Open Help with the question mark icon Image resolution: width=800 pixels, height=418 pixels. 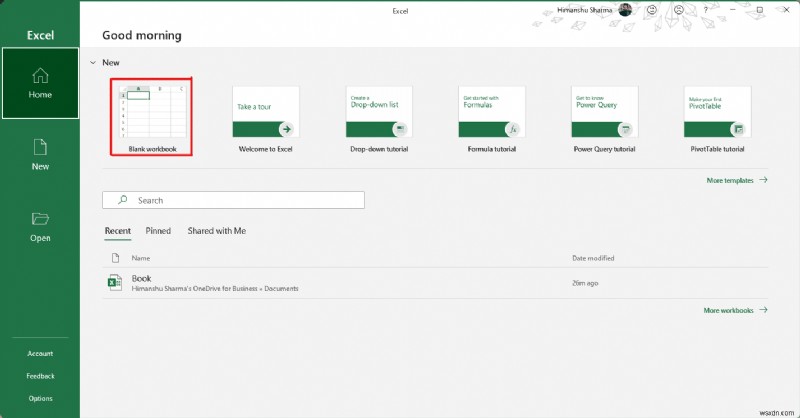click(706, 10)
